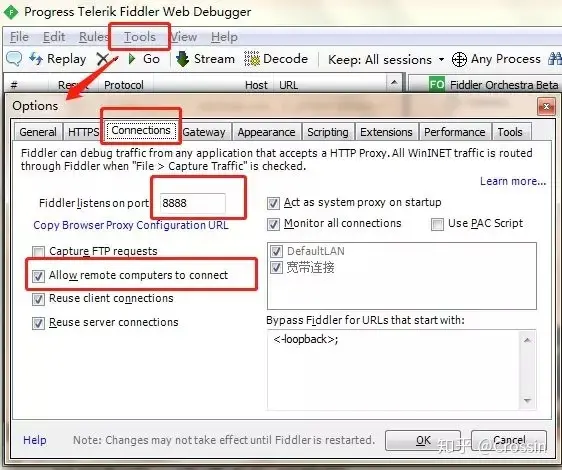Click the session list scroll up arrow

click(394, 83)
